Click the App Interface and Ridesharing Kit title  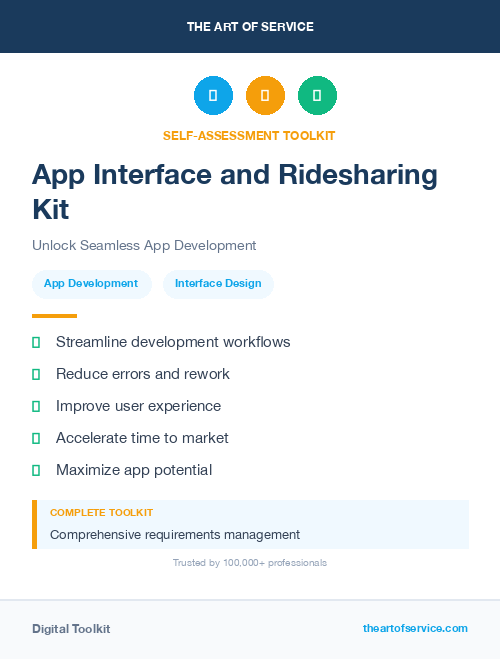pos(235,192)
